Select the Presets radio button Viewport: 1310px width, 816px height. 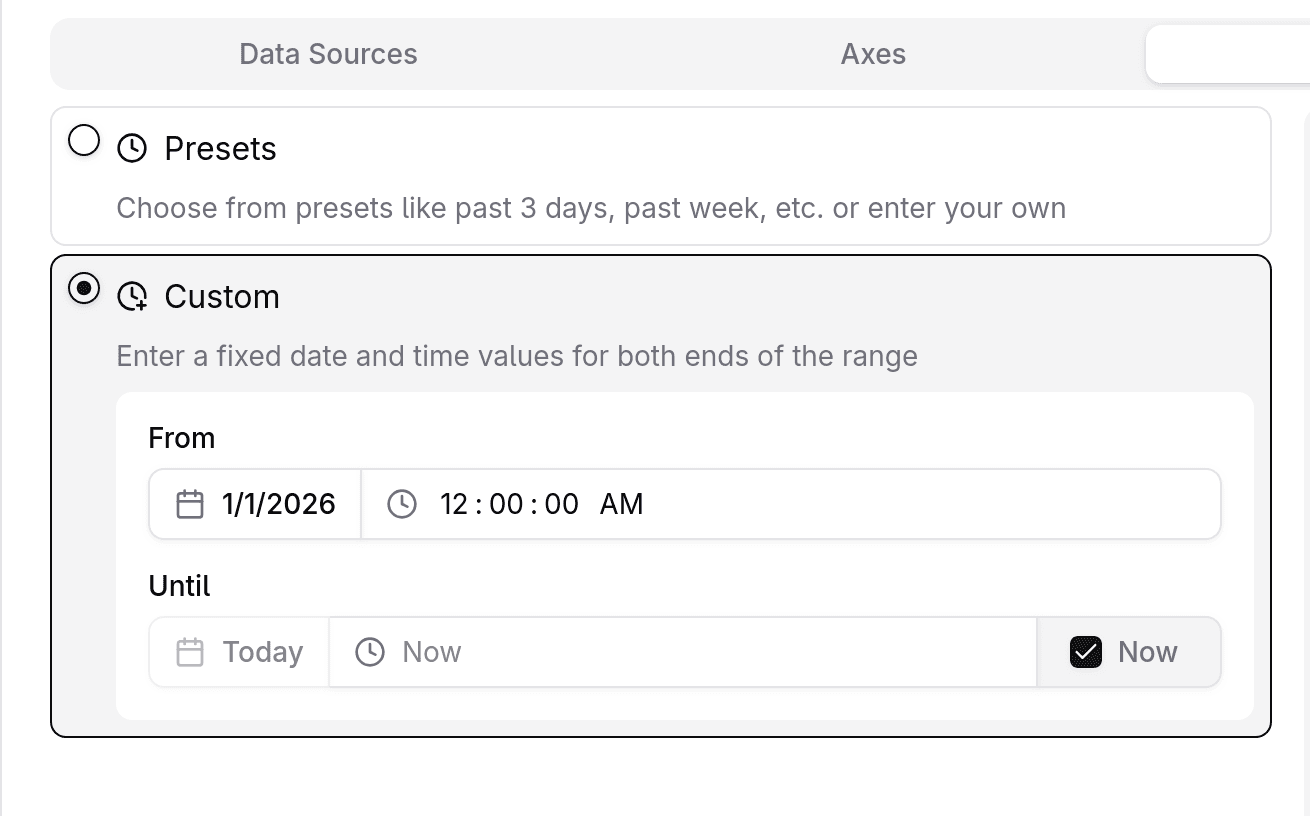pos(83,141)
